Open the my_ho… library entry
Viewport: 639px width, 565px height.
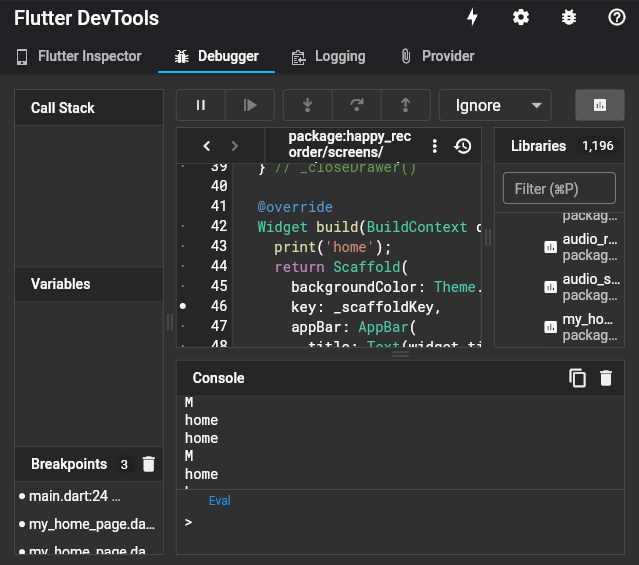(581, 327)
